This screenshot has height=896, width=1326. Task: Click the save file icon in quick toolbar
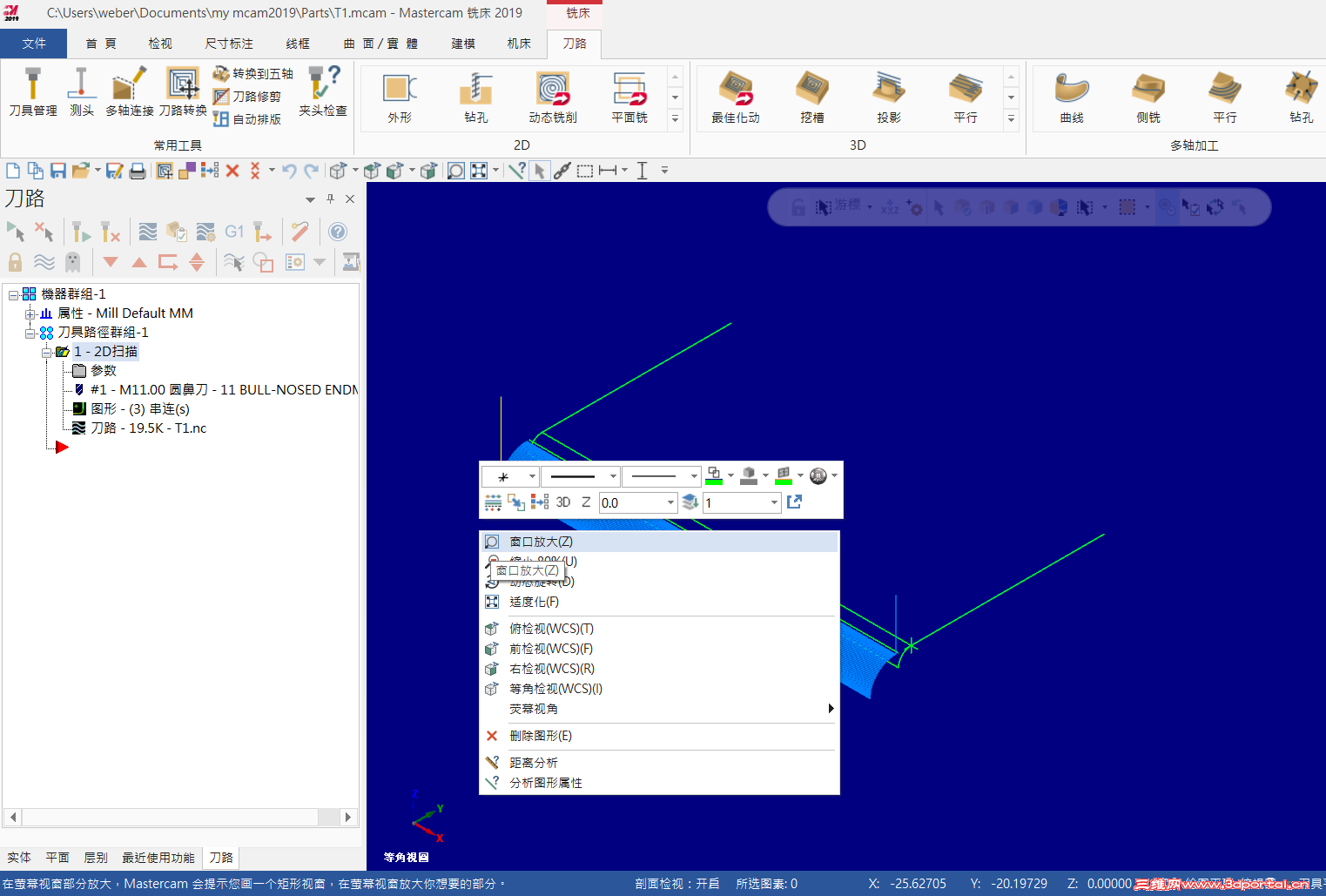coord(58,171)
